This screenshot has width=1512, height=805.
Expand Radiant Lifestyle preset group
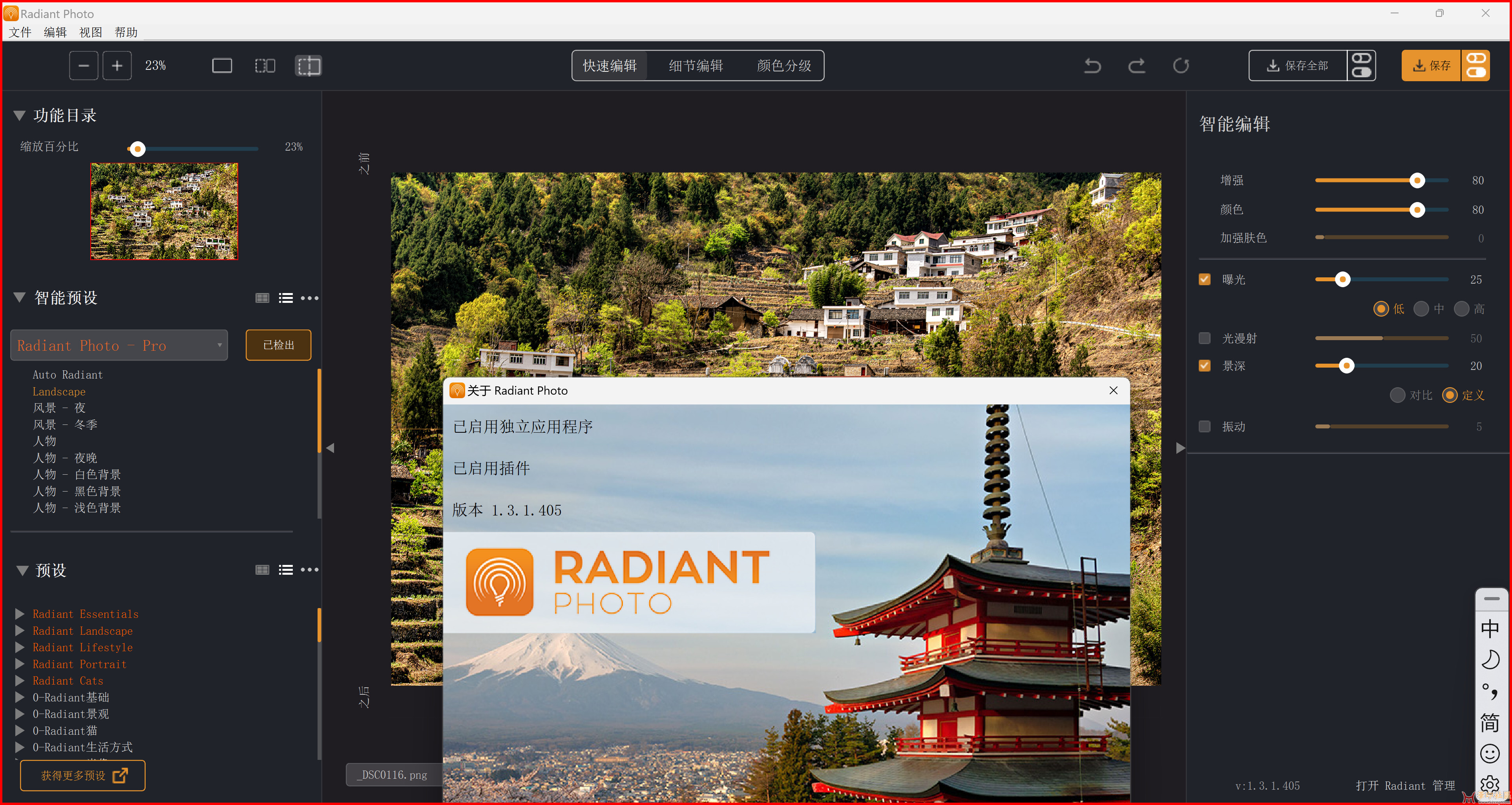[x=19, y=647]
